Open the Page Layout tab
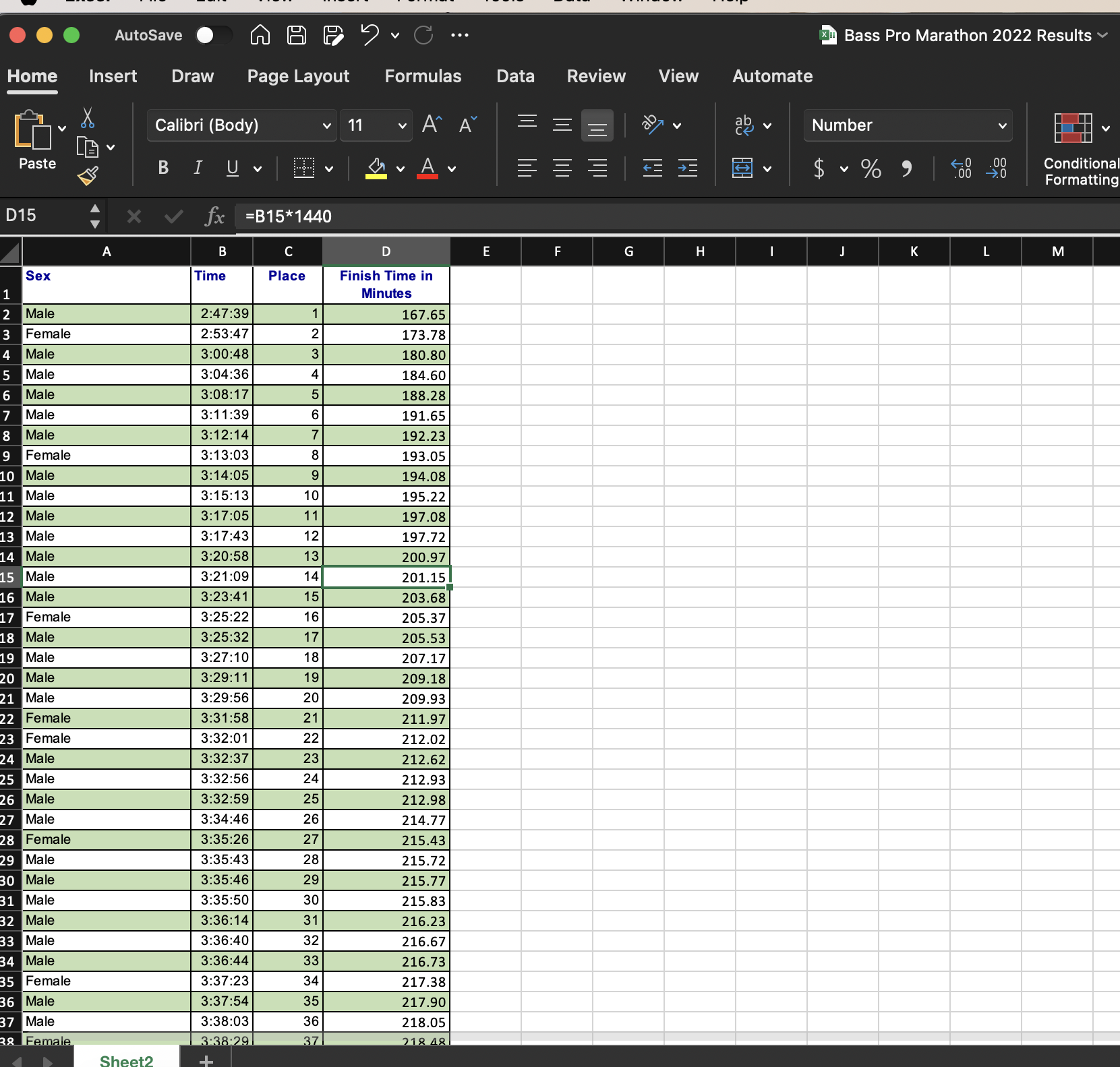Image resolution: width=1120 pixels, height=1067 pixels. coord(298,76)
